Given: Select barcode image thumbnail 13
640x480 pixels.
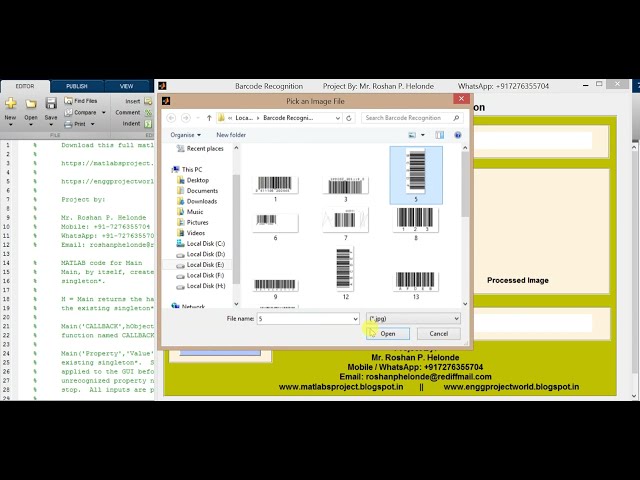Looking at the screenshot, I should click(x=416, y=282).
